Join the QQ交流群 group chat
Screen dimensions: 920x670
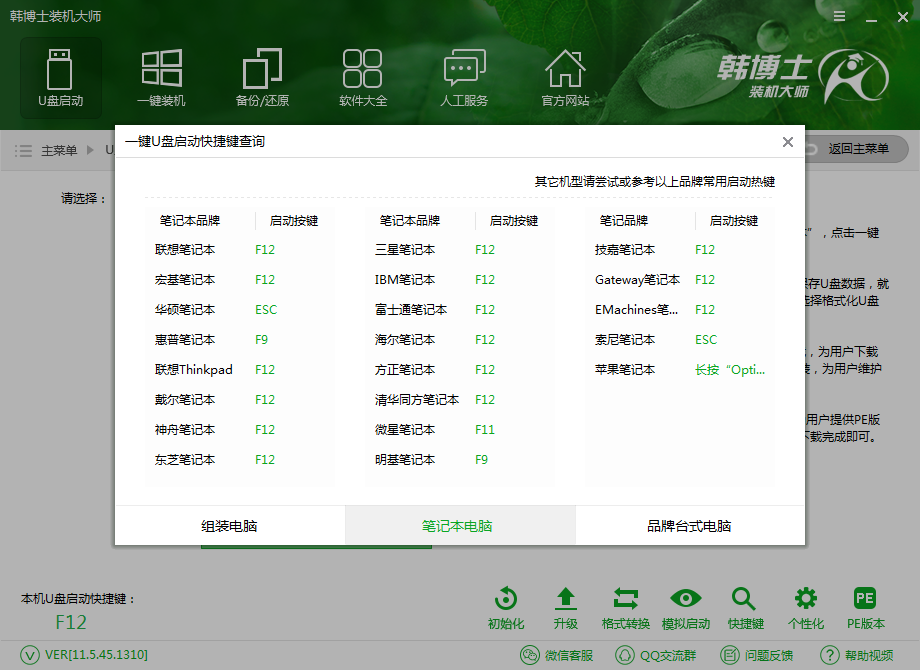(x=655, y=657)
